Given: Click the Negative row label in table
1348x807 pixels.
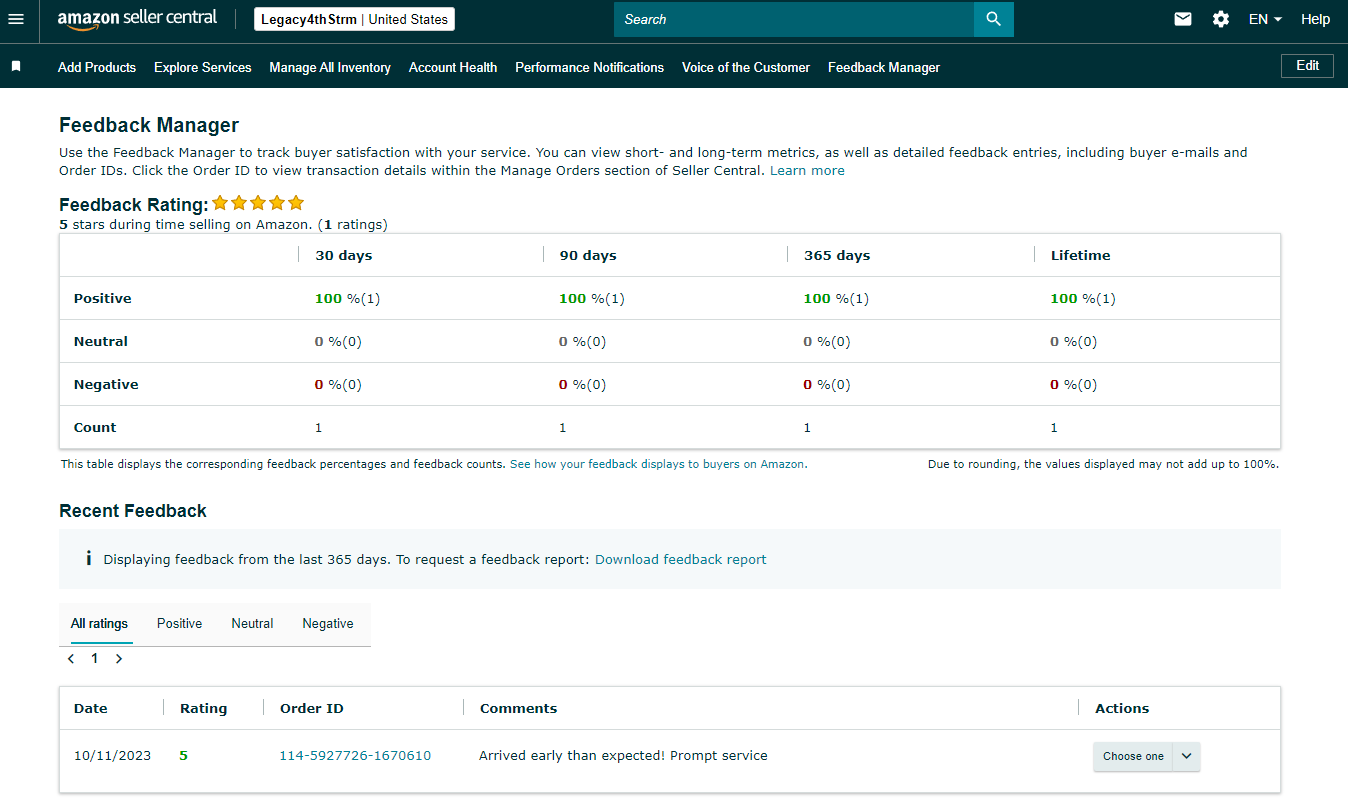Looking at the screenshot, I should click(106, 384).
